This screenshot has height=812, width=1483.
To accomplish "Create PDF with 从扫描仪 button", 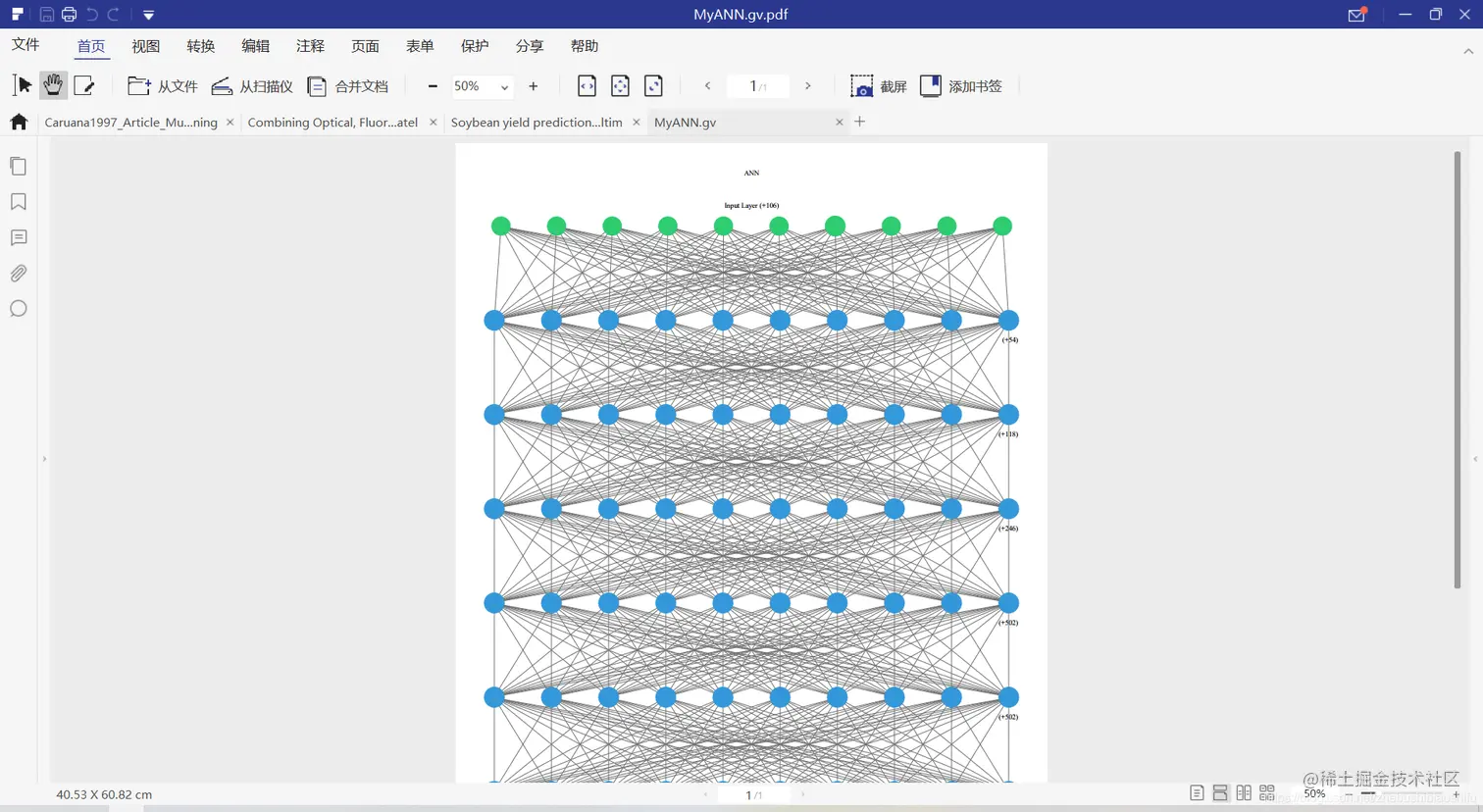I will pos(252,86).
